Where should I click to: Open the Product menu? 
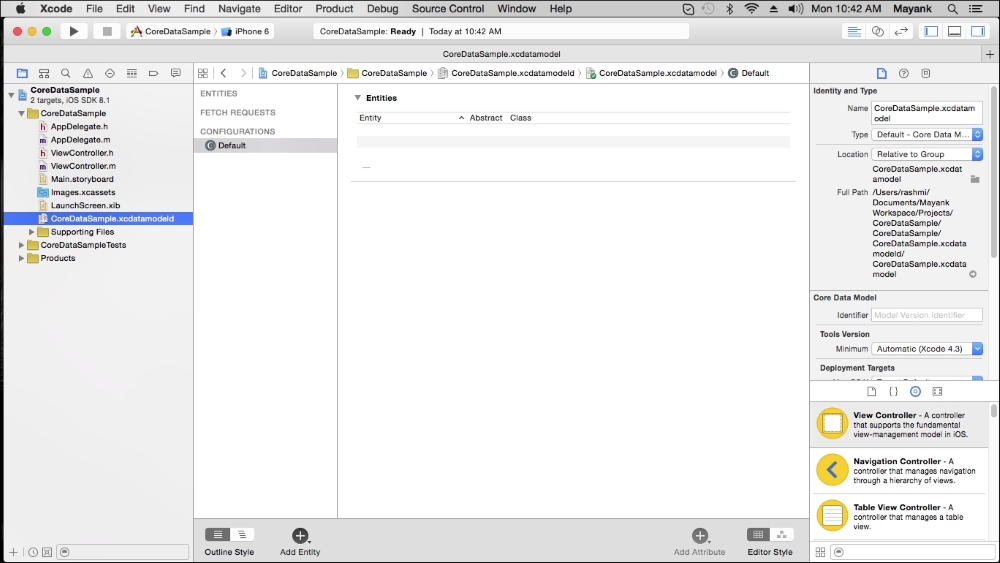[334, 8]
